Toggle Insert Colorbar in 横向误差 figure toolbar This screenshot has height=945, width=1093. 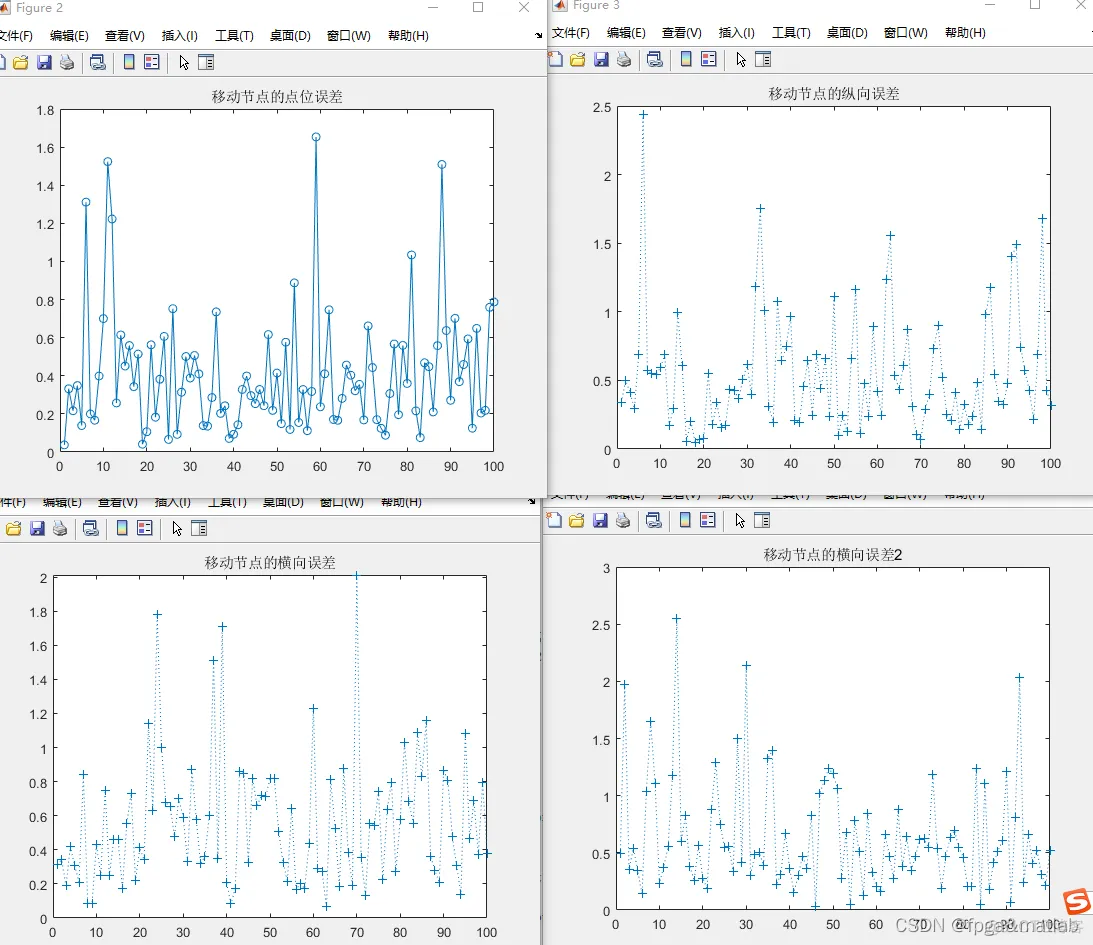pyautogui.click(x=122, y=528)
